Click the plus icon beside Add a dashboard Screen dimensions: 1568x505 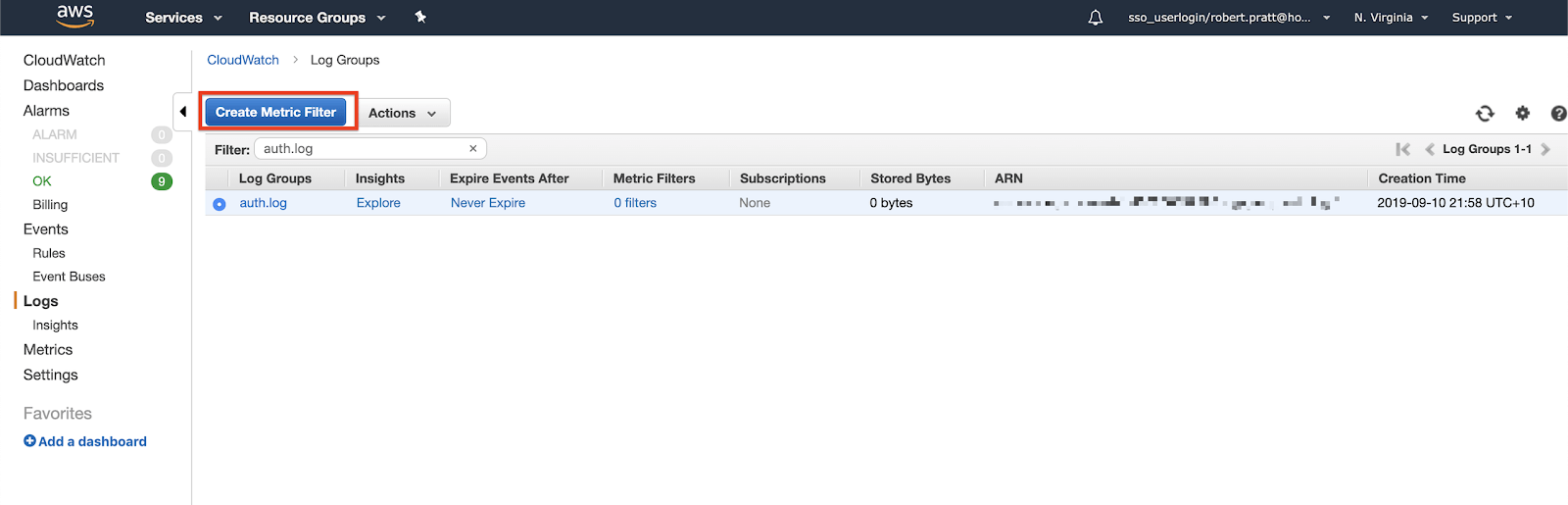[29, 441]
